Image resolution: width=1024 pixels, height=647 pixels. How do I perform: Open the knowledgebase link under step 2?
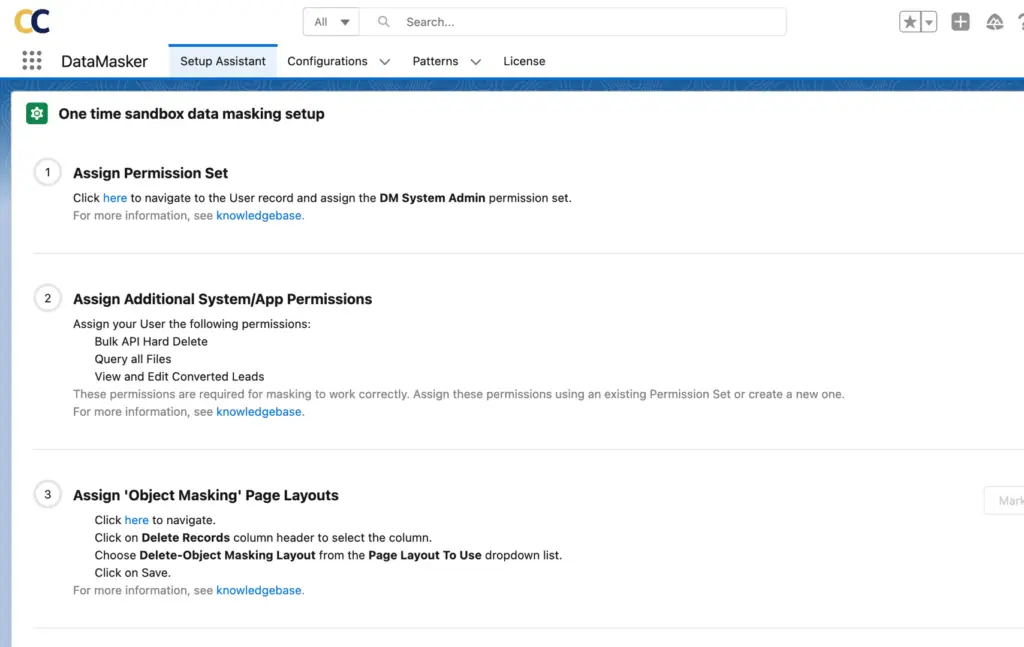[259, 411]
